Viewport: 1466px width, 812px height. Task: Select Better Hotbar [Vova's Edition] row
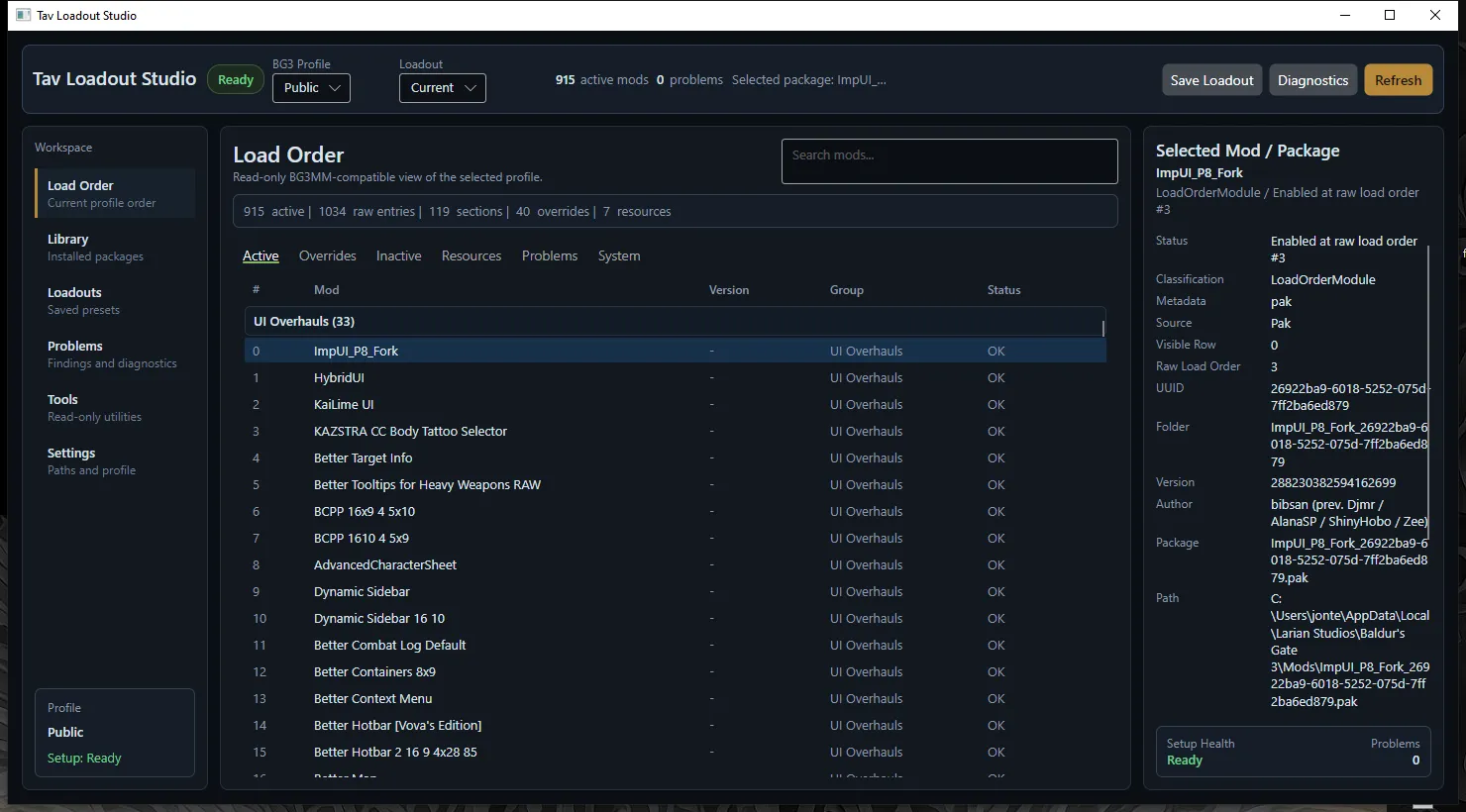(x=675, y=726)
